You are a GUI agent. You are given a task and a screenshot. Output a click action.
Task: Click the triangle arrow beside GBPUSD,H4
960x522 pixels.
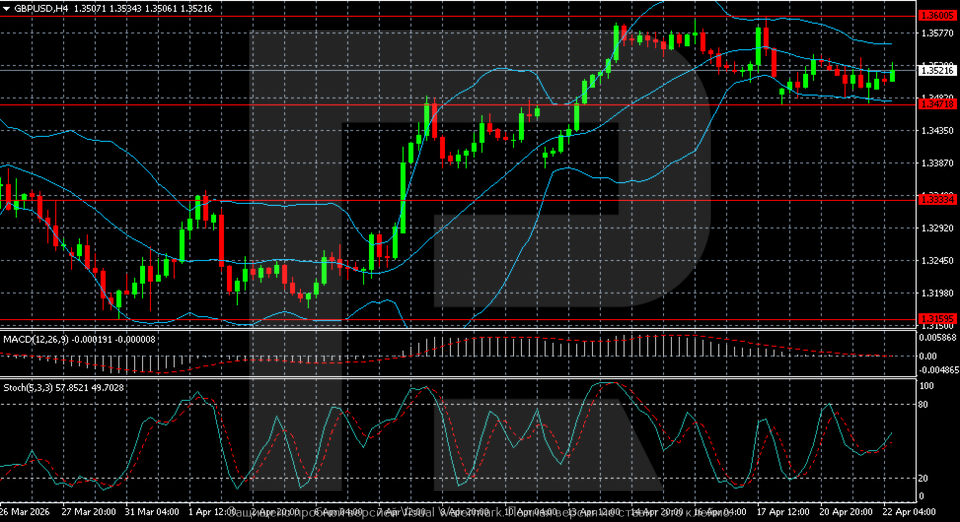pos(7,8)
